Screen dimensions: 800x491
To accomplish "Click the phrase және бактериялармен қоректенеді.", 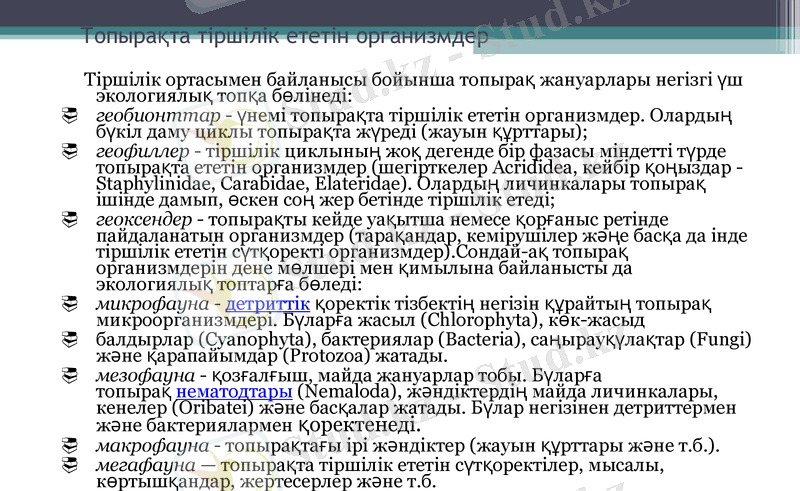I will (x=258, y=425).
